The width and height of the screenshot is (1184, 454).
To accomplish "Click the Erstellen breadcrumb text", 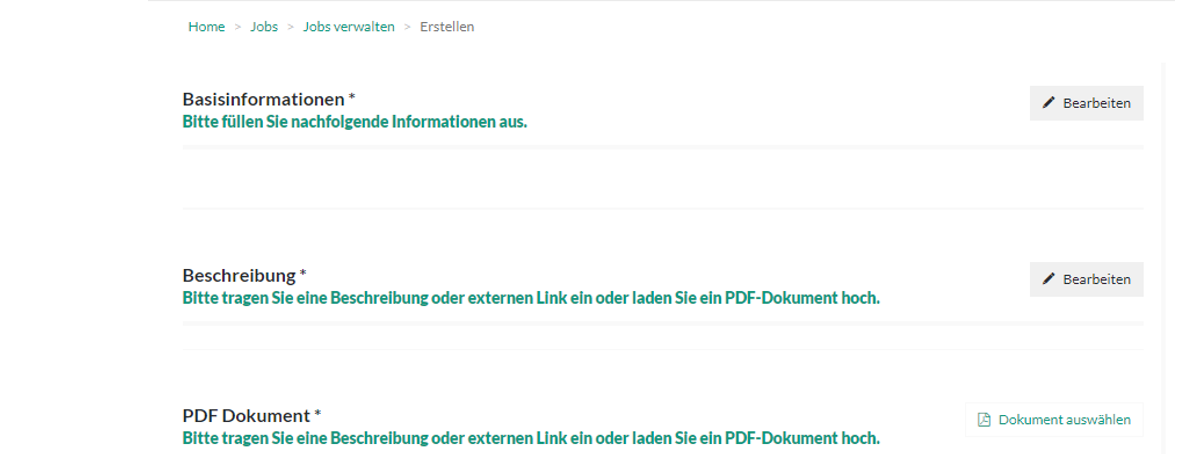I will pos(447,26).
